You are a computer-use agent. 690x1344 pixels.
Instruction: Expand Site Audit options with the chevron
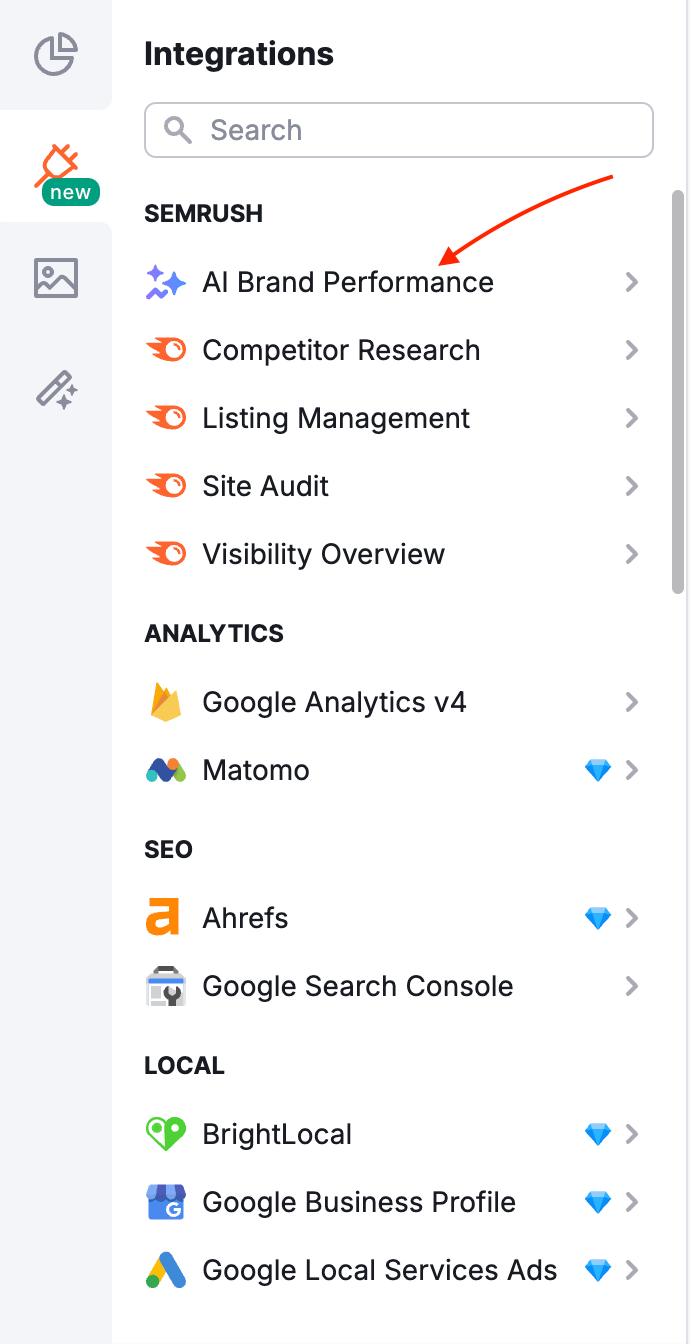632,486
